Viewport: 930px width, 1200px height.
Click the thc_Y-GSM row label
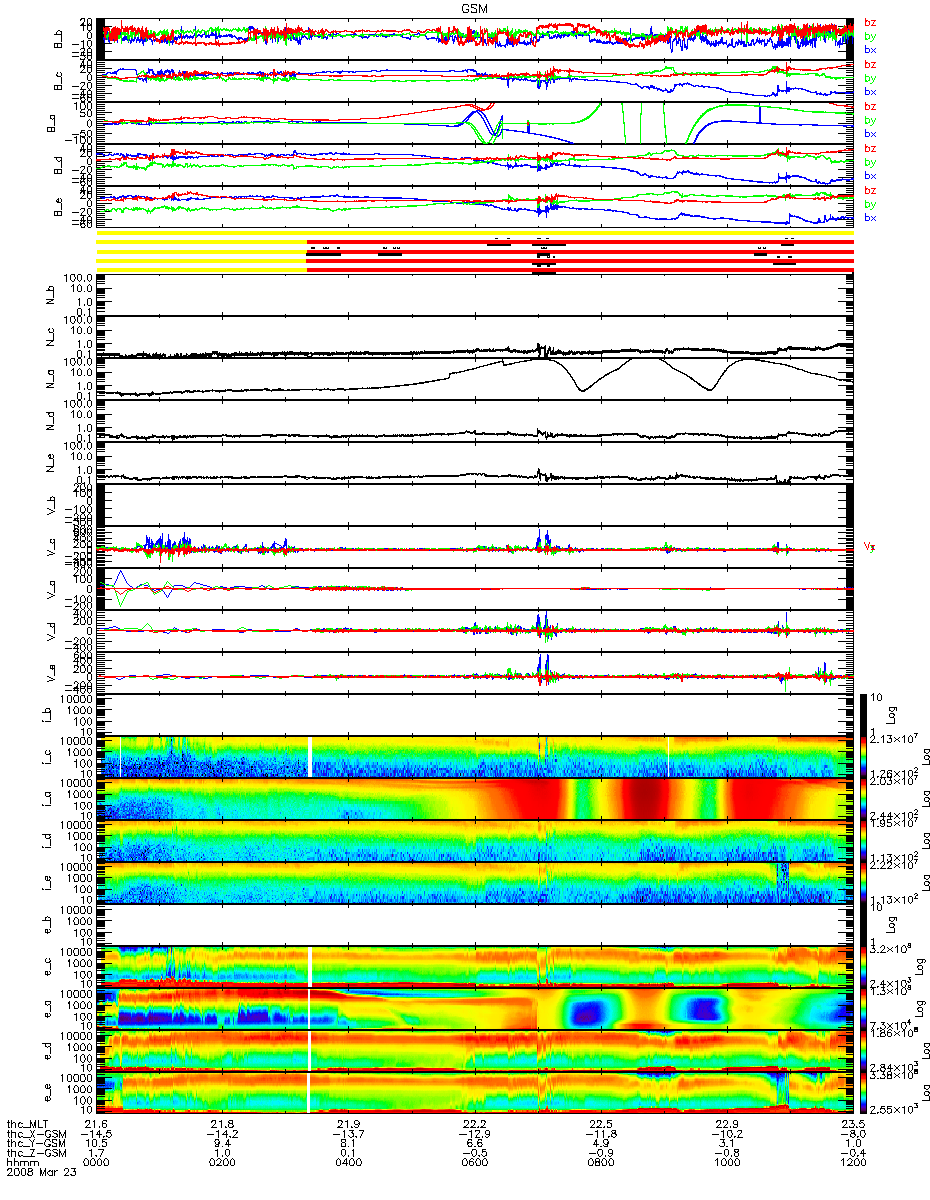(x=36, y=1146)
